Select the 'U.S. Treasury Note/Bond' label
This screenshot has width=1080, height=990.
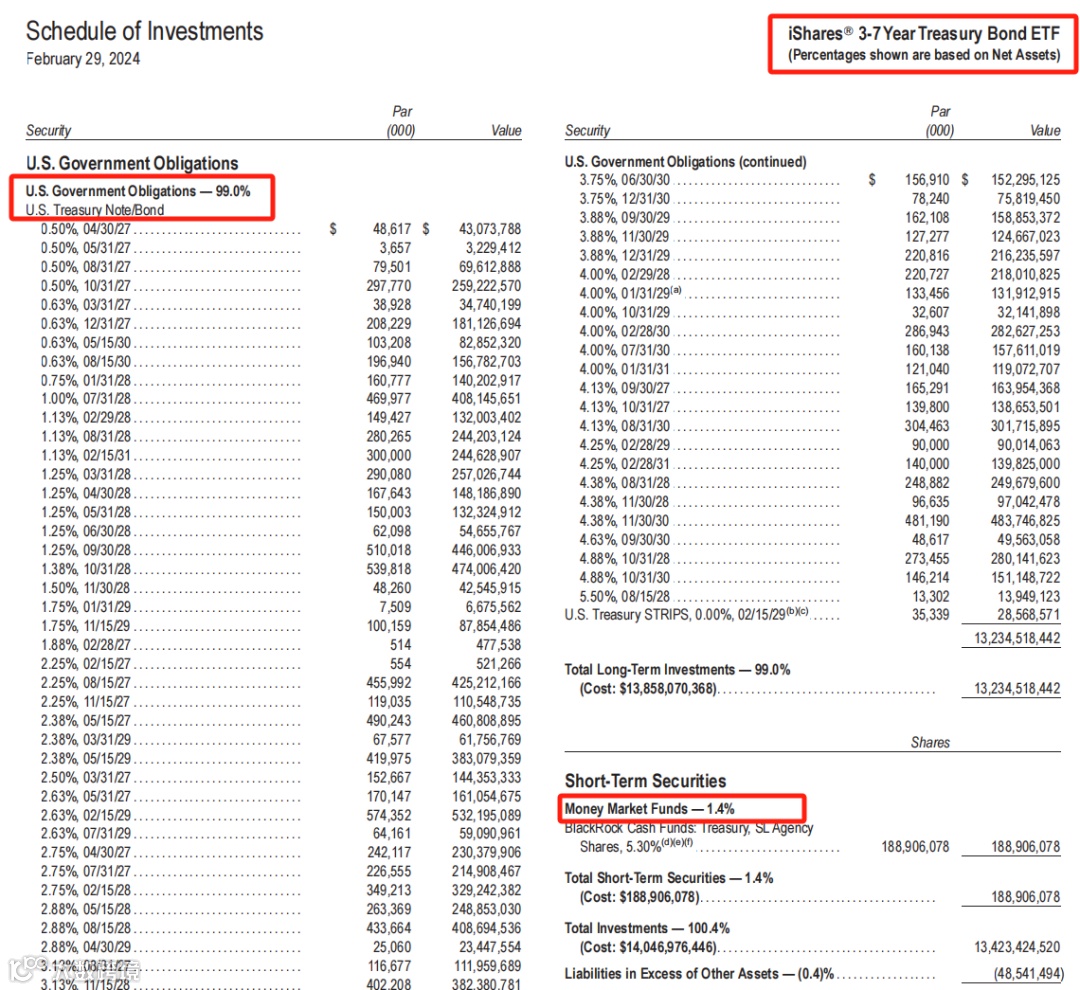click(95, 209)
